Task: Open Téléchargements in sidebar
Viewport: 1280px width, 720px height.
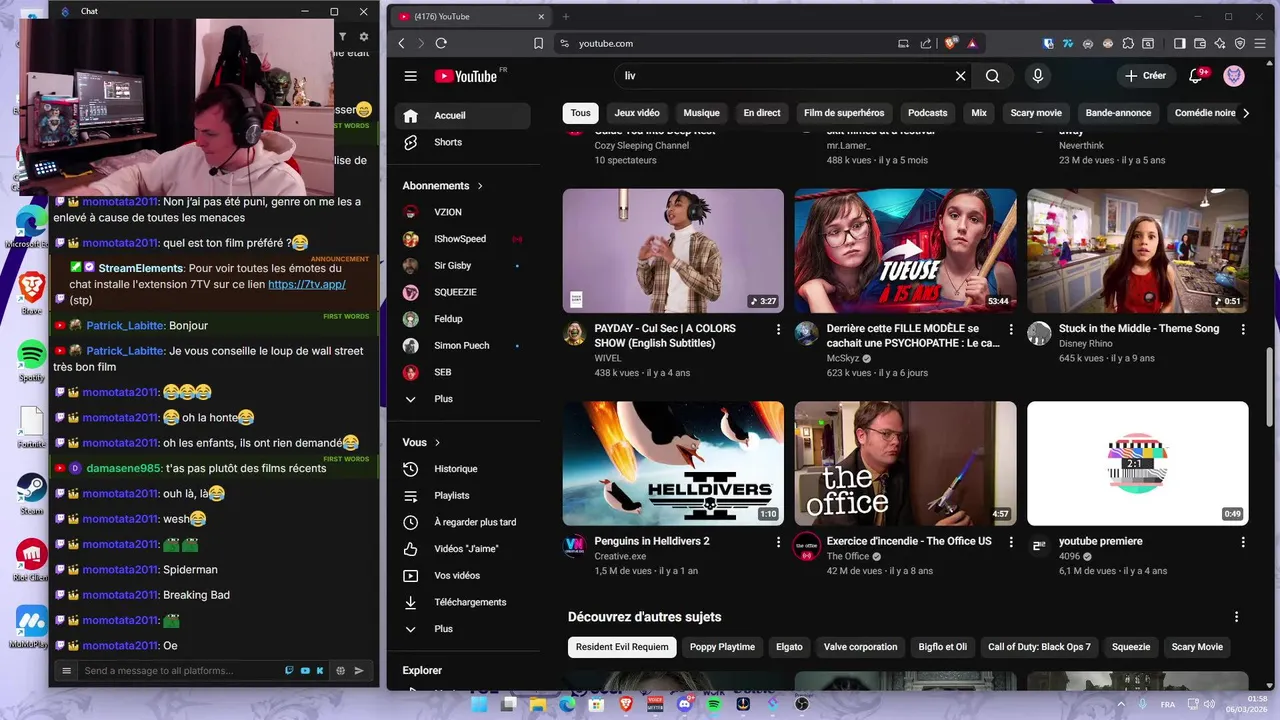Action: tap(462, 602)
